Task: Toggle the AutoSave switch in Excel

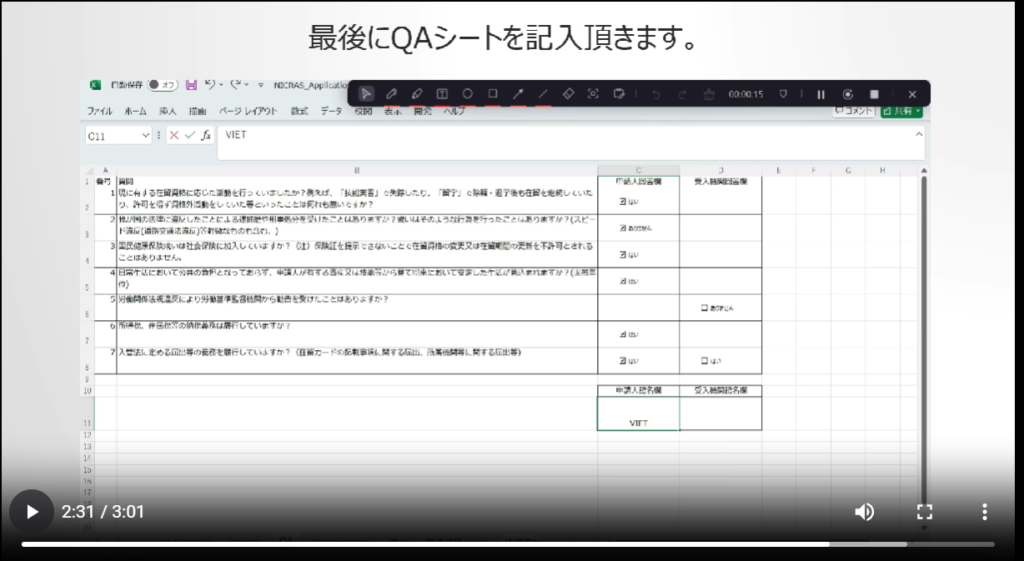Action: tap(163, 86)
